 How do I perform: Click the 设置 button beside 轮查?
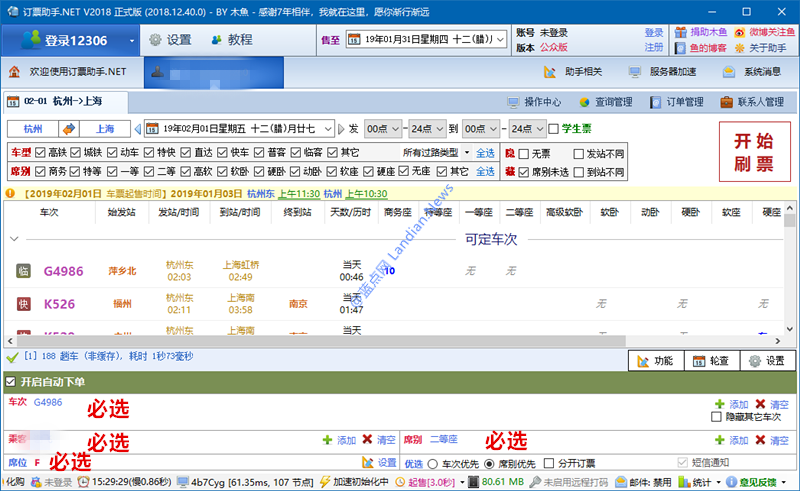pyautogui.click(x=767, y=361)
